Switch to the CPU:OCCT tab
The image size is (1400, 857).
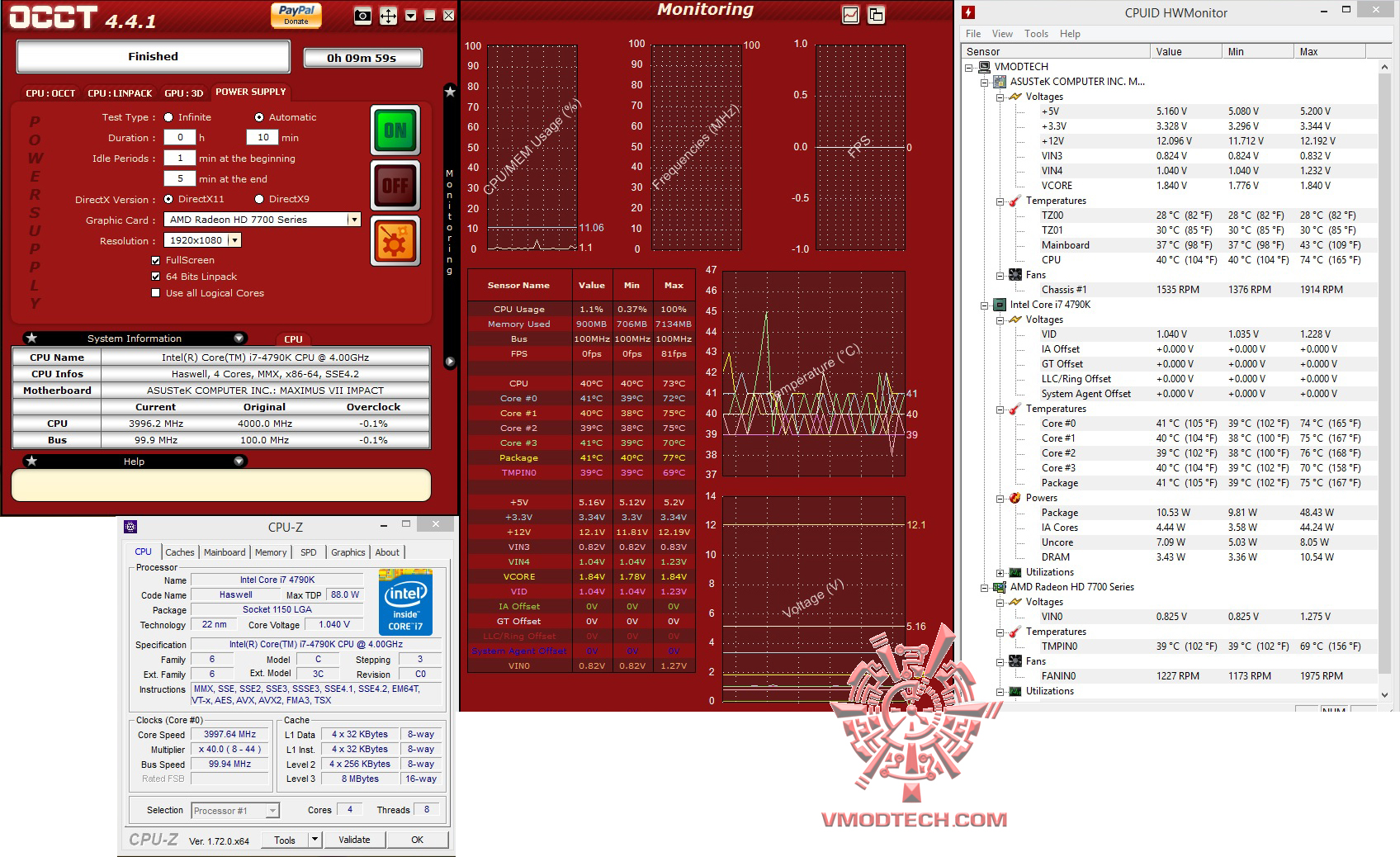point(50,93)
